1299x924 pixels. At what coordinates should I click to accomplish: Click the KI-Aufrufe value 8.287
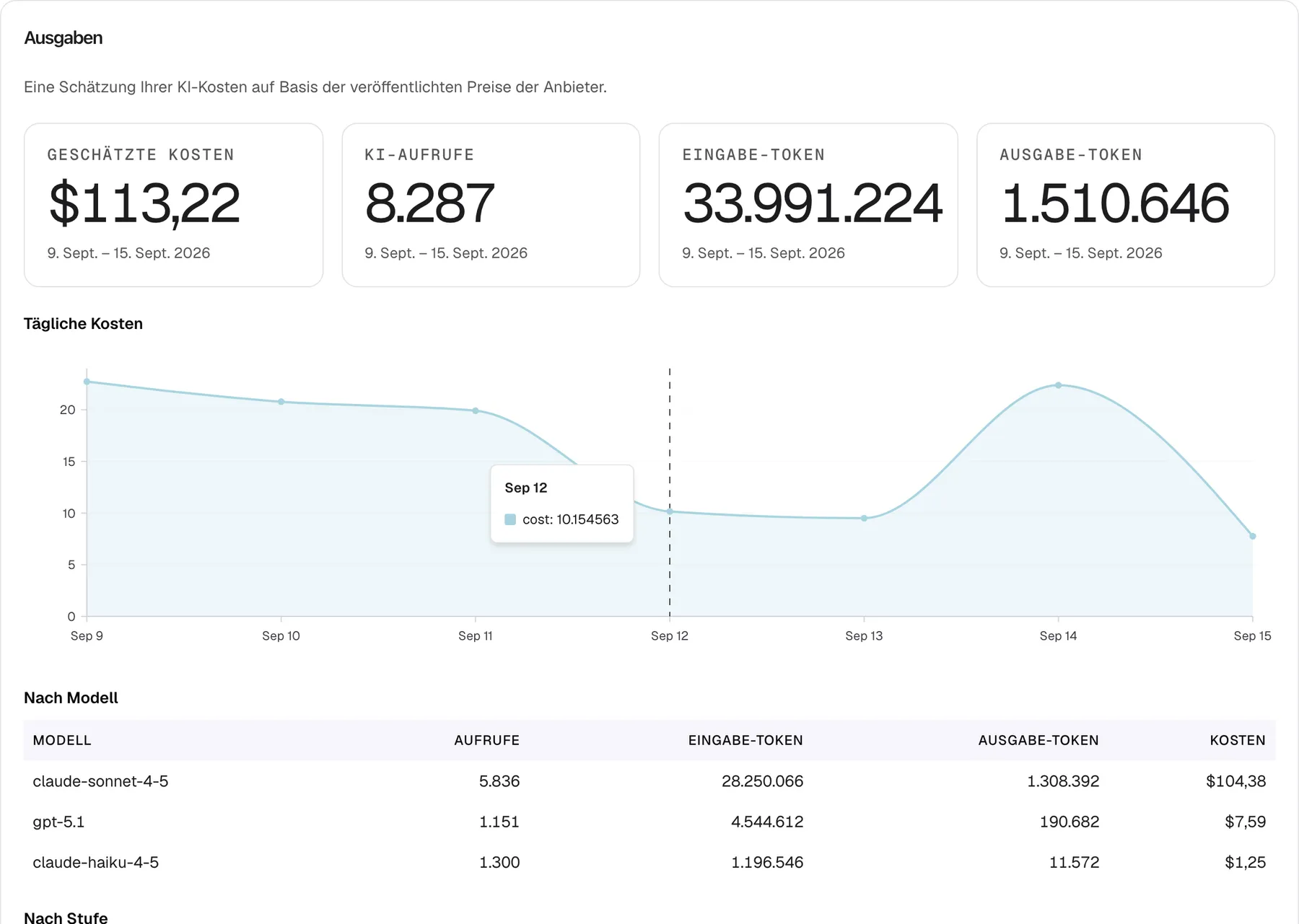tap(429, 203)
